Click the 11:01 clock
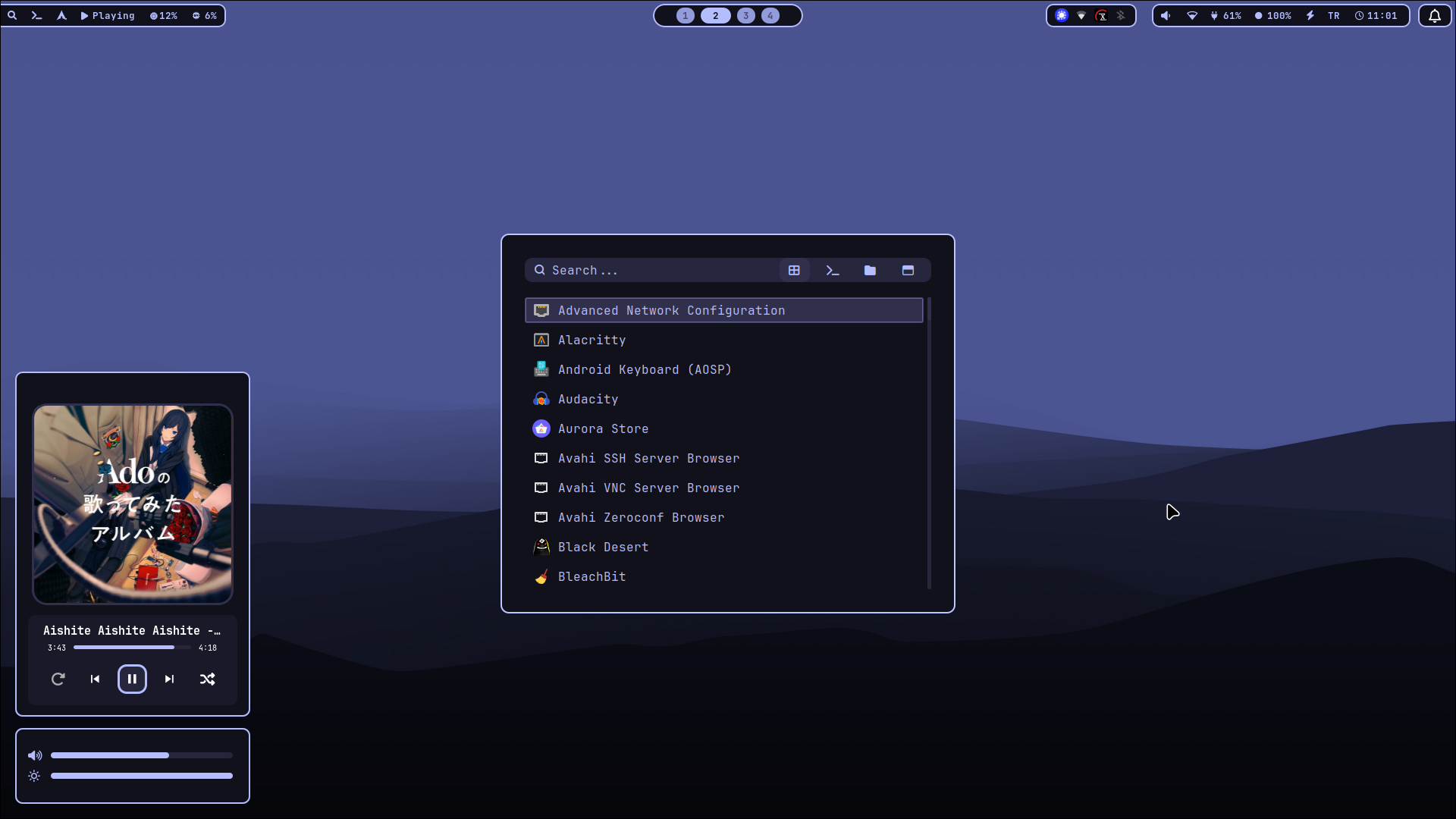 (x=1376, y=15)
